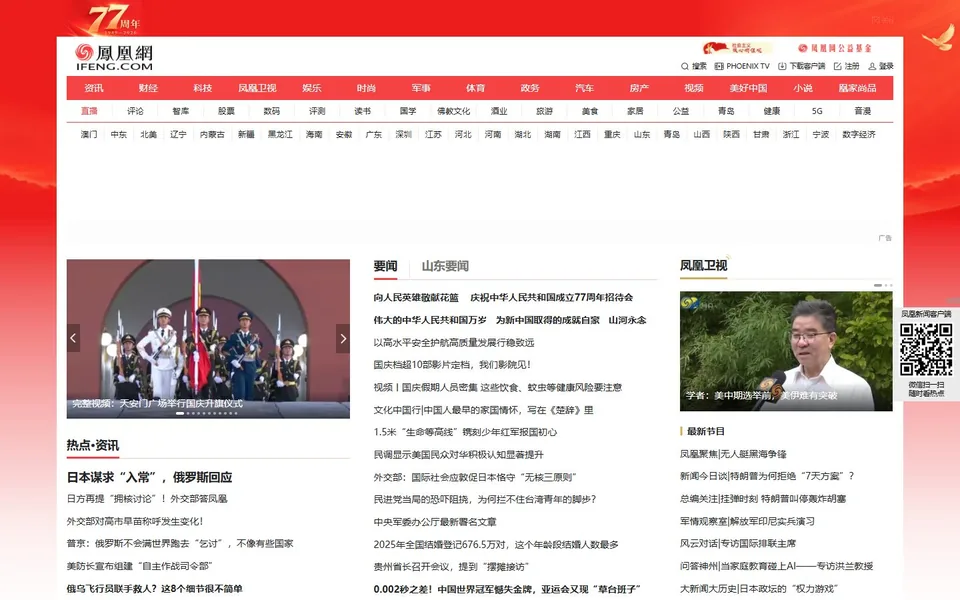Open 房产 in main navigation
This screenshot has width=960, height=600.
tap(639, 88)
